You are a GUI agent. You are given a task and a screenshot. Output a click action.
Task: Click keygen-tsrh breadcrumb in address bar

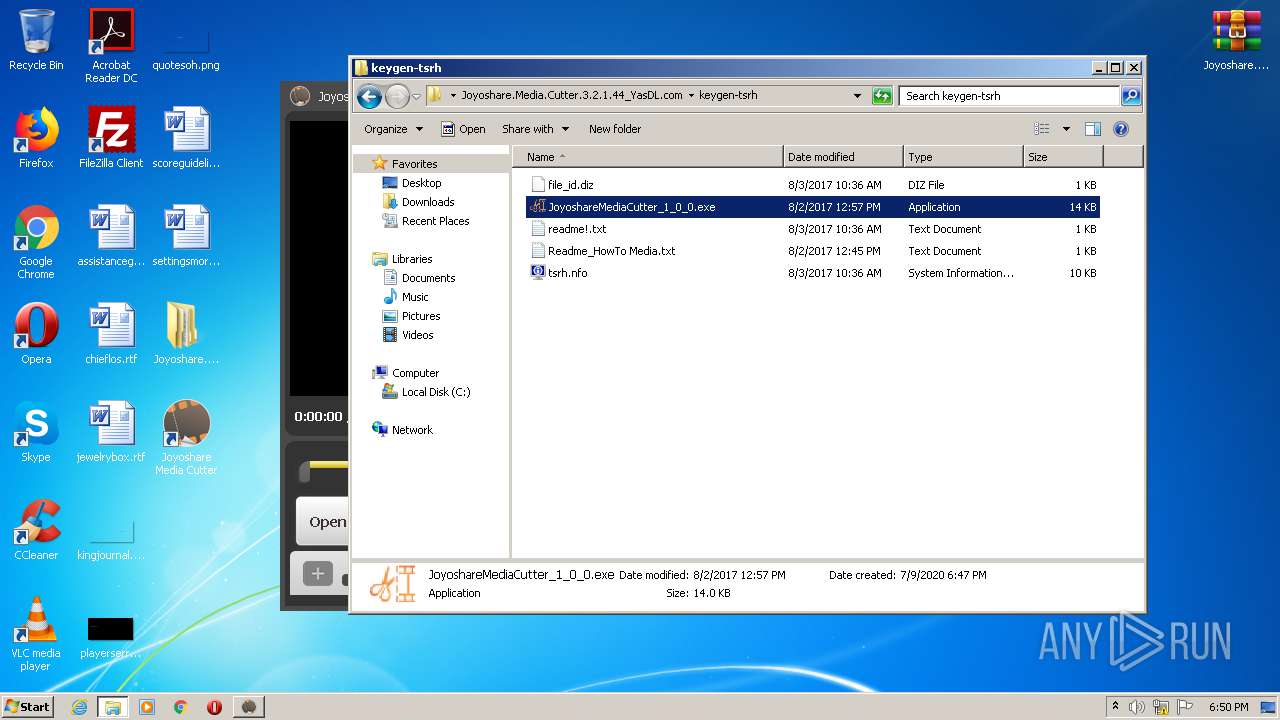click(728, 96)
